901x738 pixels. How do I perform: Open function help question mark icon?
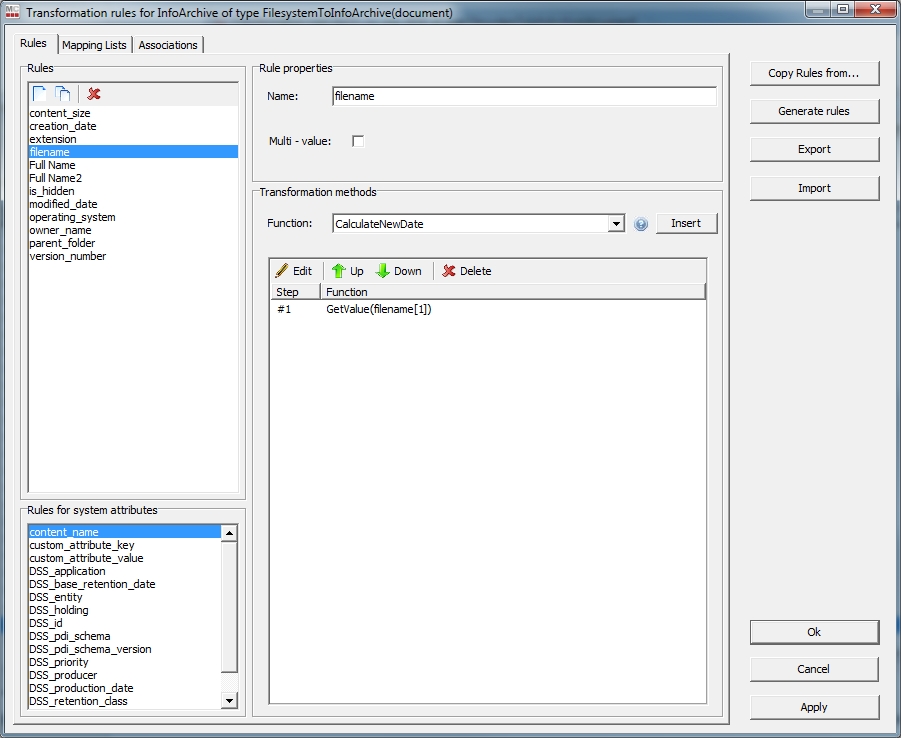[641, 224]
